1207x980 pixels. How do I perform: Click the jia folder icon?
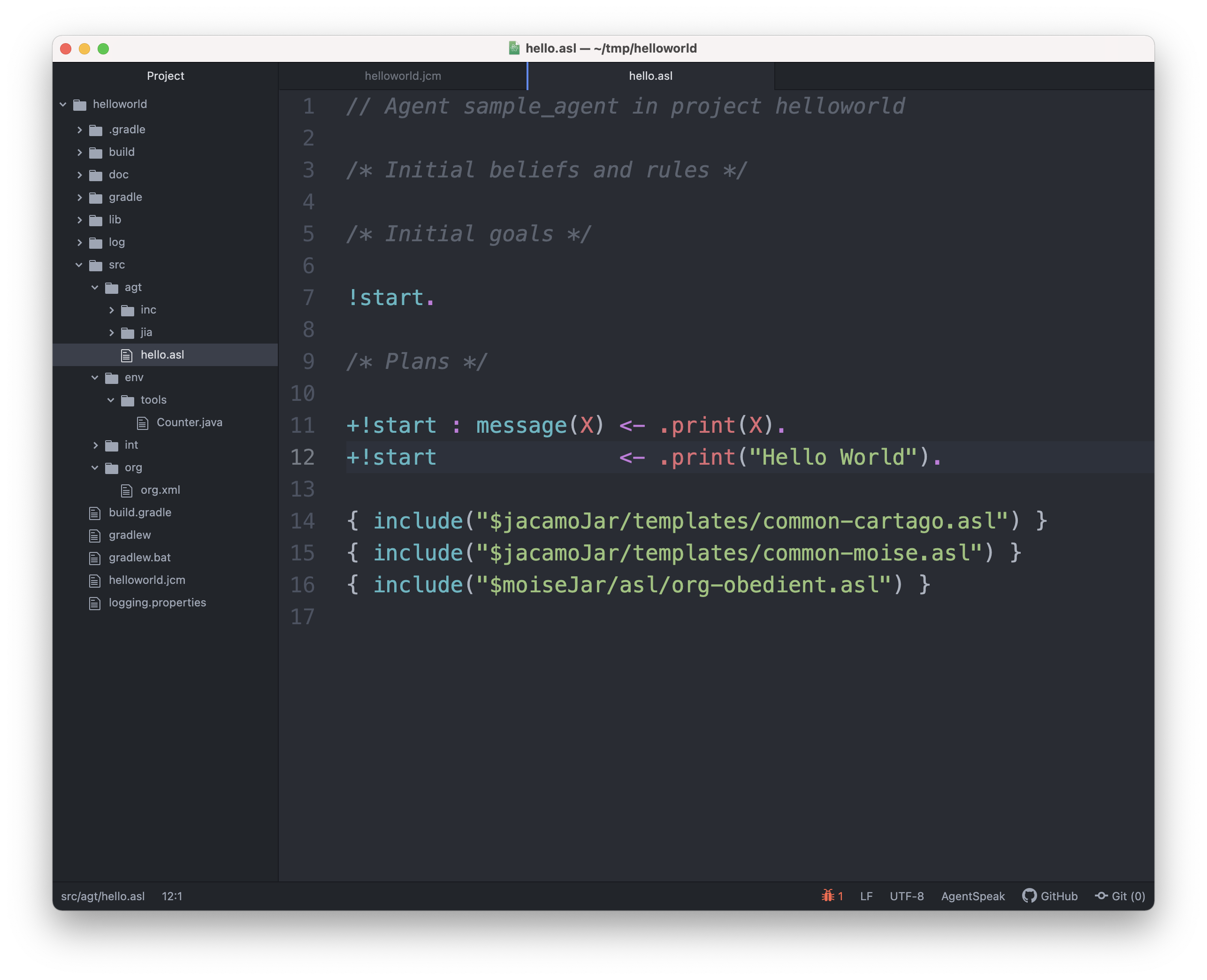(x=128, y=333)
